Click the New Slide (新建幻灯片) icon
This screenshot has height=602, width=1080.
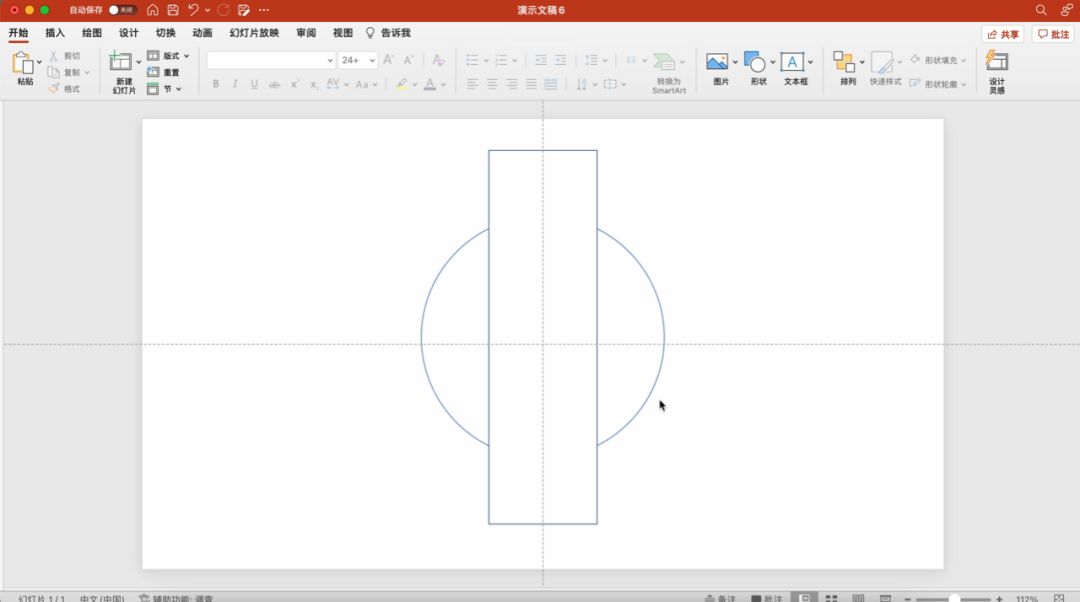(x=121, y=61)
